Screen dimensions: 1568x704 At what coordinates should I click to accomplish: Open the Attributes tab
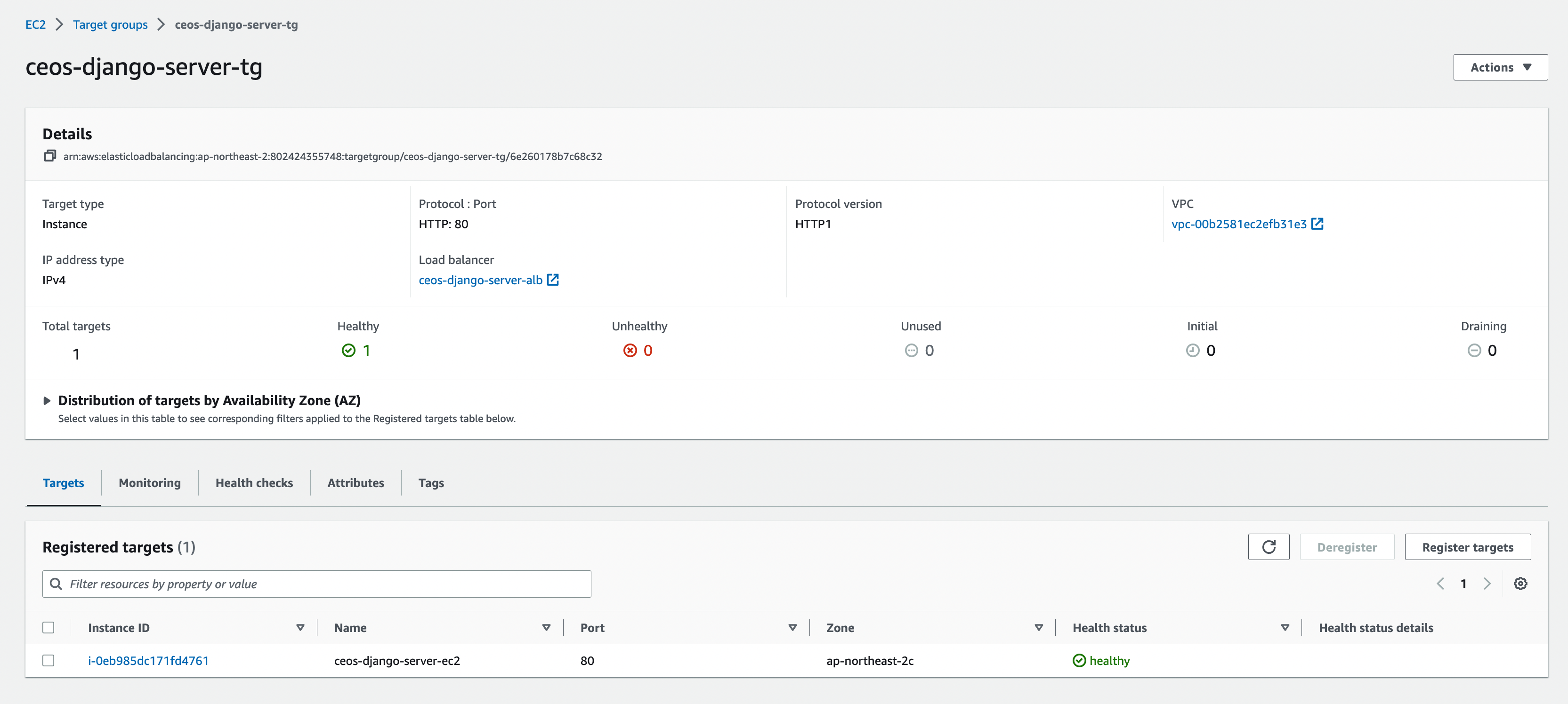click(356, 482)
